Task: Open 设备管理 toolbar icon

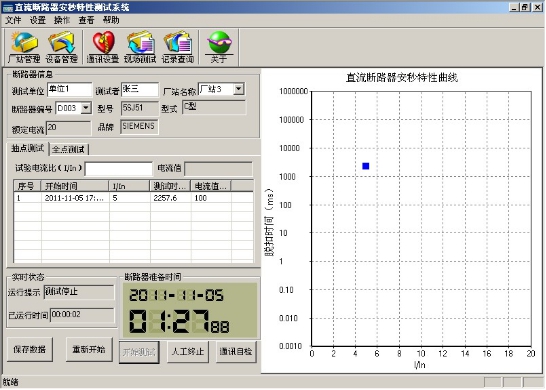Action: coord(61,47)
